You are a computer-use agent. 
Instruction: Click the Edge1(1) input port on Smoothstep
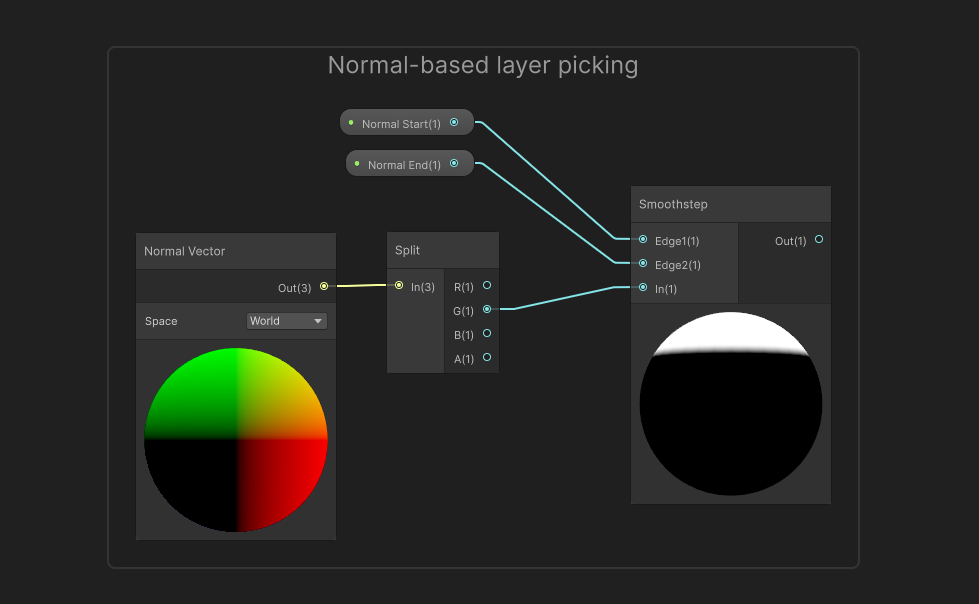[641, 240]
